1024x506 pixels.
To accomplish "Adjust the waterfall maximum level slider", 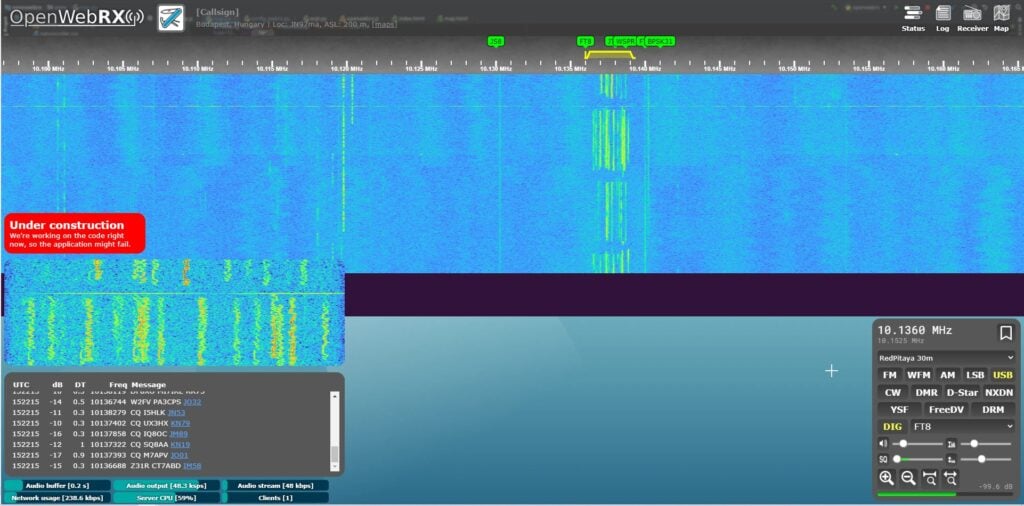I will click(x=986, y=444).
